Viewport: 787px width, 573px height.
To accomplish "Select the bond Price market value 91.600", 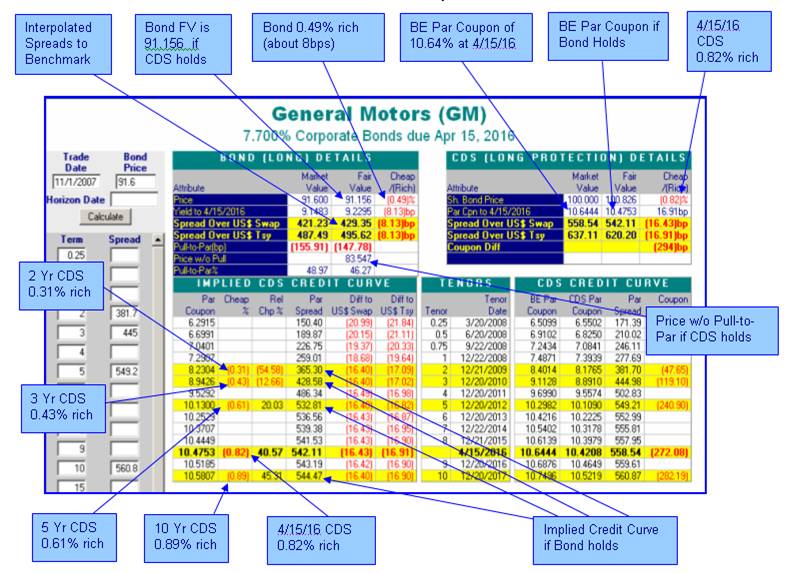I will click(315, 200).
